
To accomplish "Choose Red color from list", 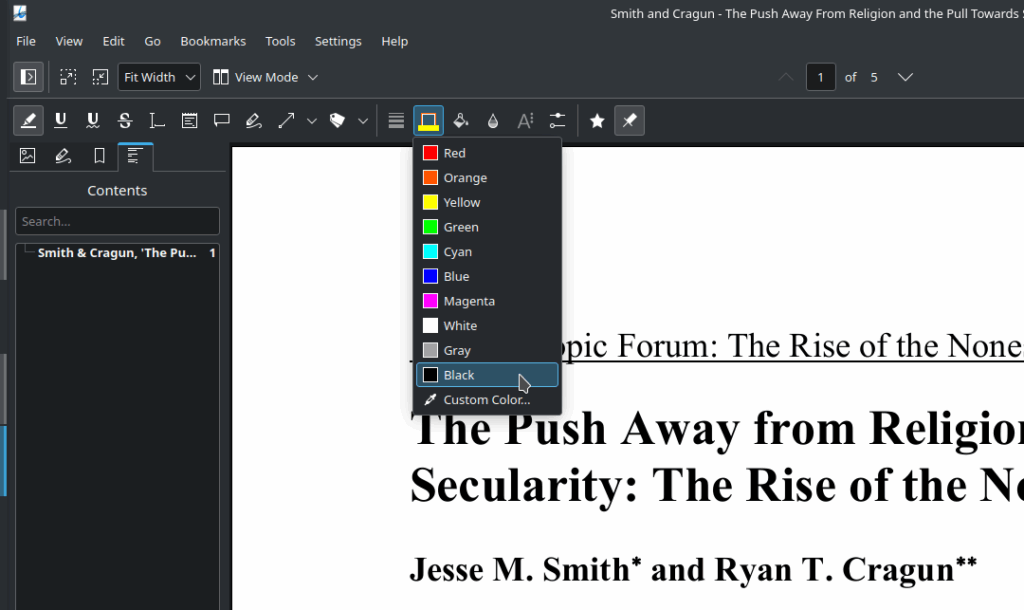I will click(x=487, y=153).
